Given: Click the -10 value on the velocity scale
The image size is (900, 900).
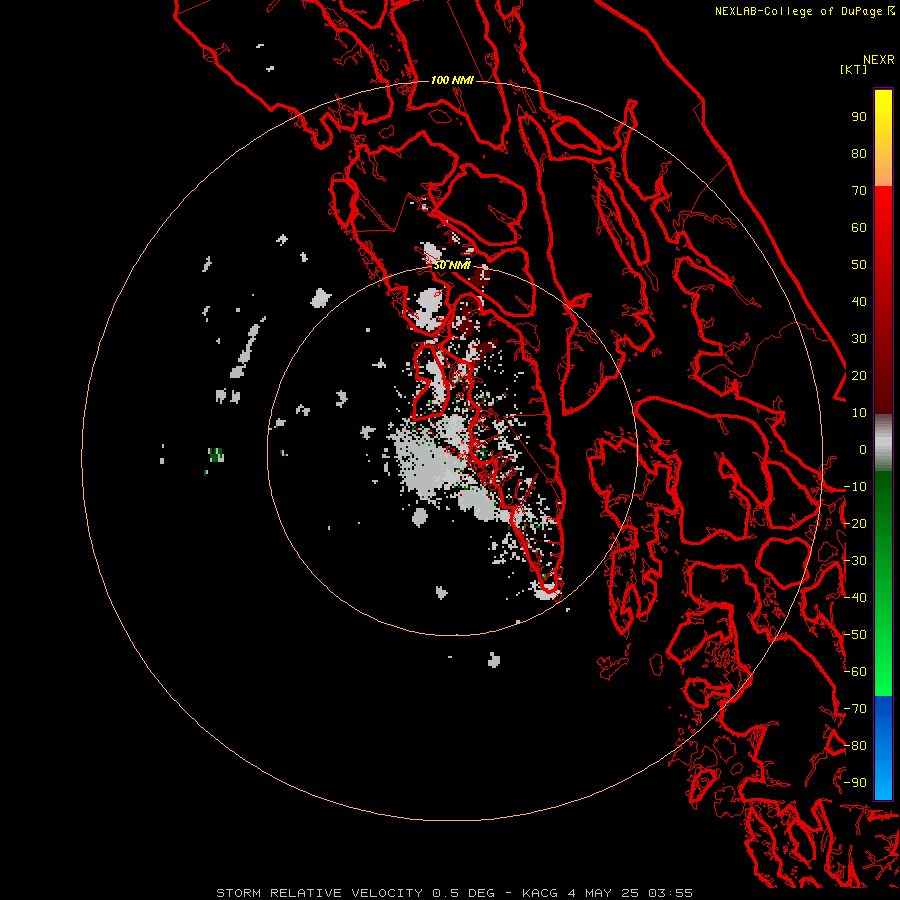Looking at the screenshot, I should coord(855,487).
